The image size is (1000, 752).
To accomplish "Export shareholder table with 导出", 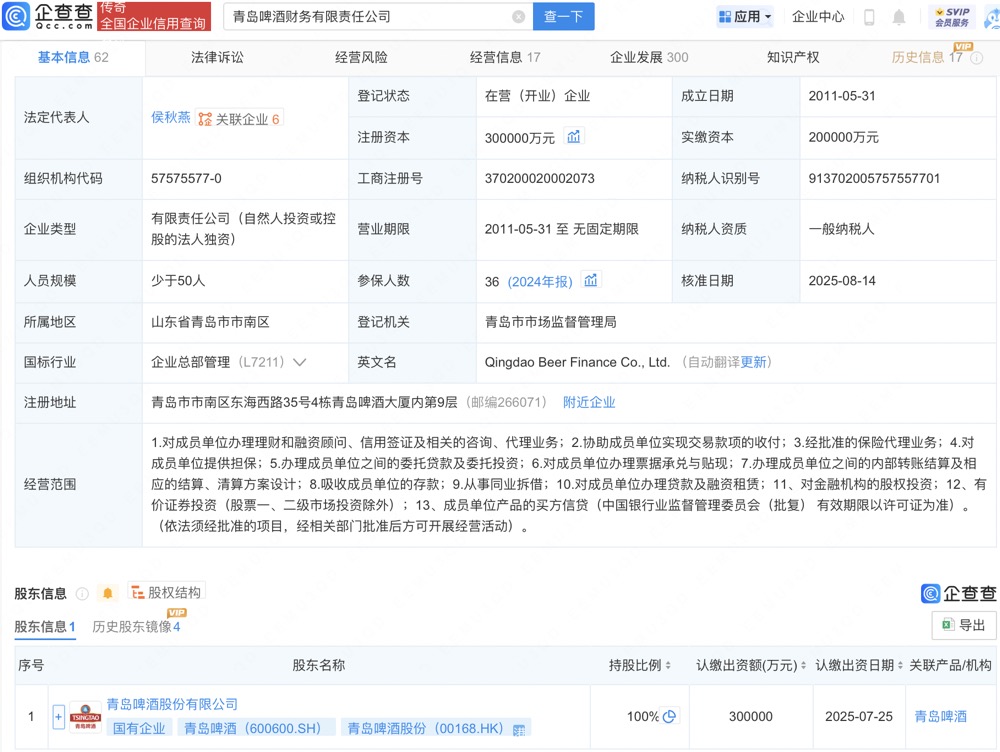I will [964, 625].
